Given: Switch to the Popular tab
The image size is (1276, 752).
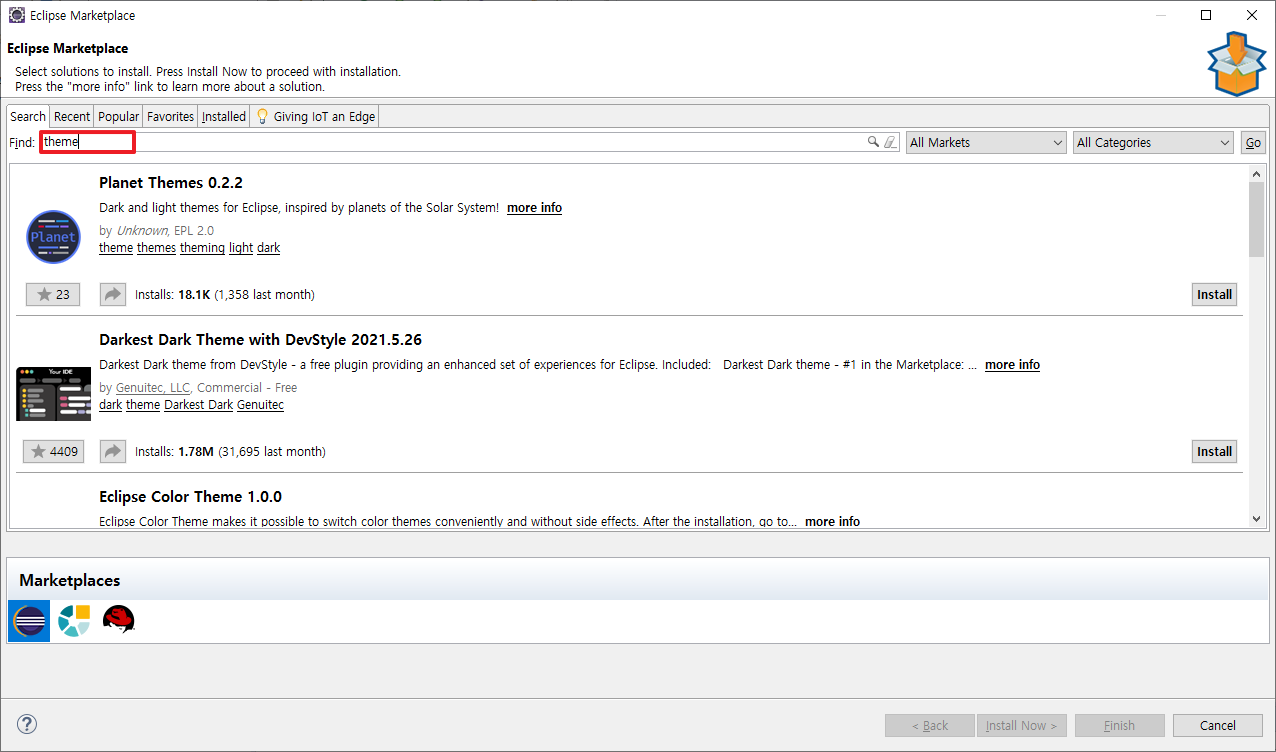Looking at the screenshot, I should click(x=119, y=116).
